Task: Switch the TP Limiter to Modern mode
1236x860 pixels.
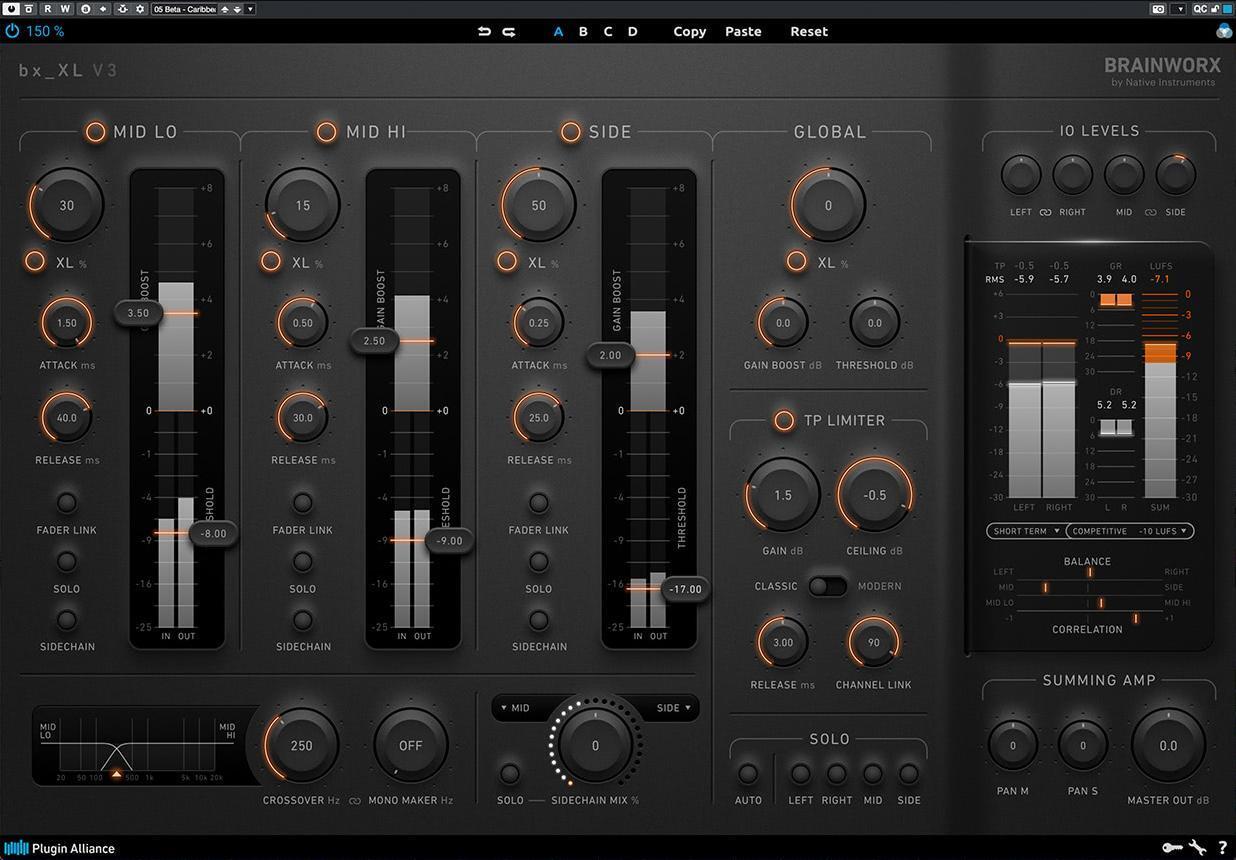Action: (836, 586)
